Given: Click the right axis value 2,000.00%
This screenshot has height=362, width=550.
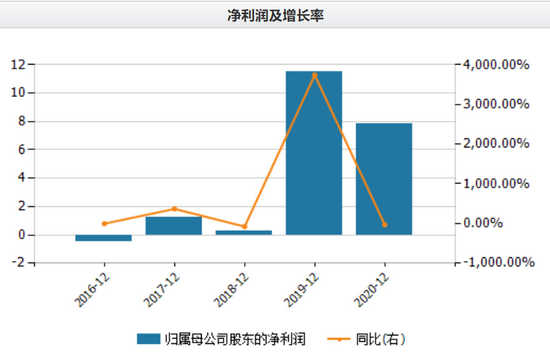Looking at the screenshot, I should [496, 143].
